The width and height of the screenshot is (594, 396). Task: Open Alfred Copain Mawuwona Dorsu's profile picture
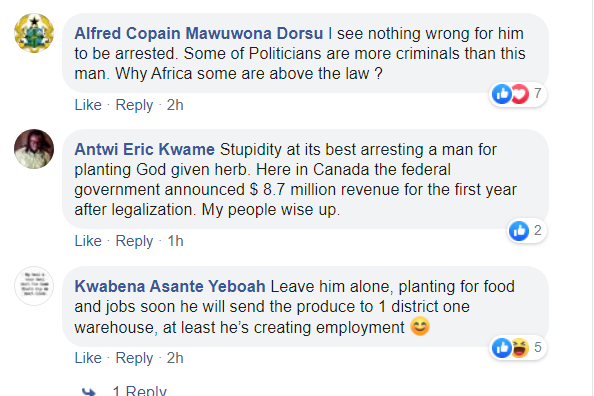point(34,33)
